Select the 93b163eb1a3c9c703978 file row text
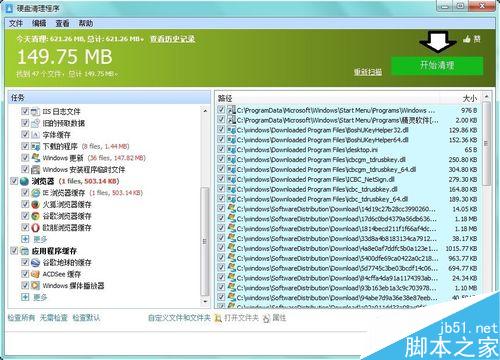 coord(337,288)
